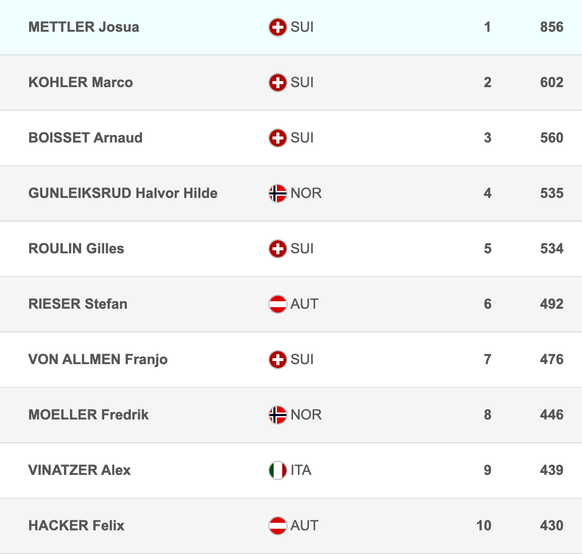
Task: Click the Swiss flag icon in KOHLER Marco row
Action: pos(278,82)
